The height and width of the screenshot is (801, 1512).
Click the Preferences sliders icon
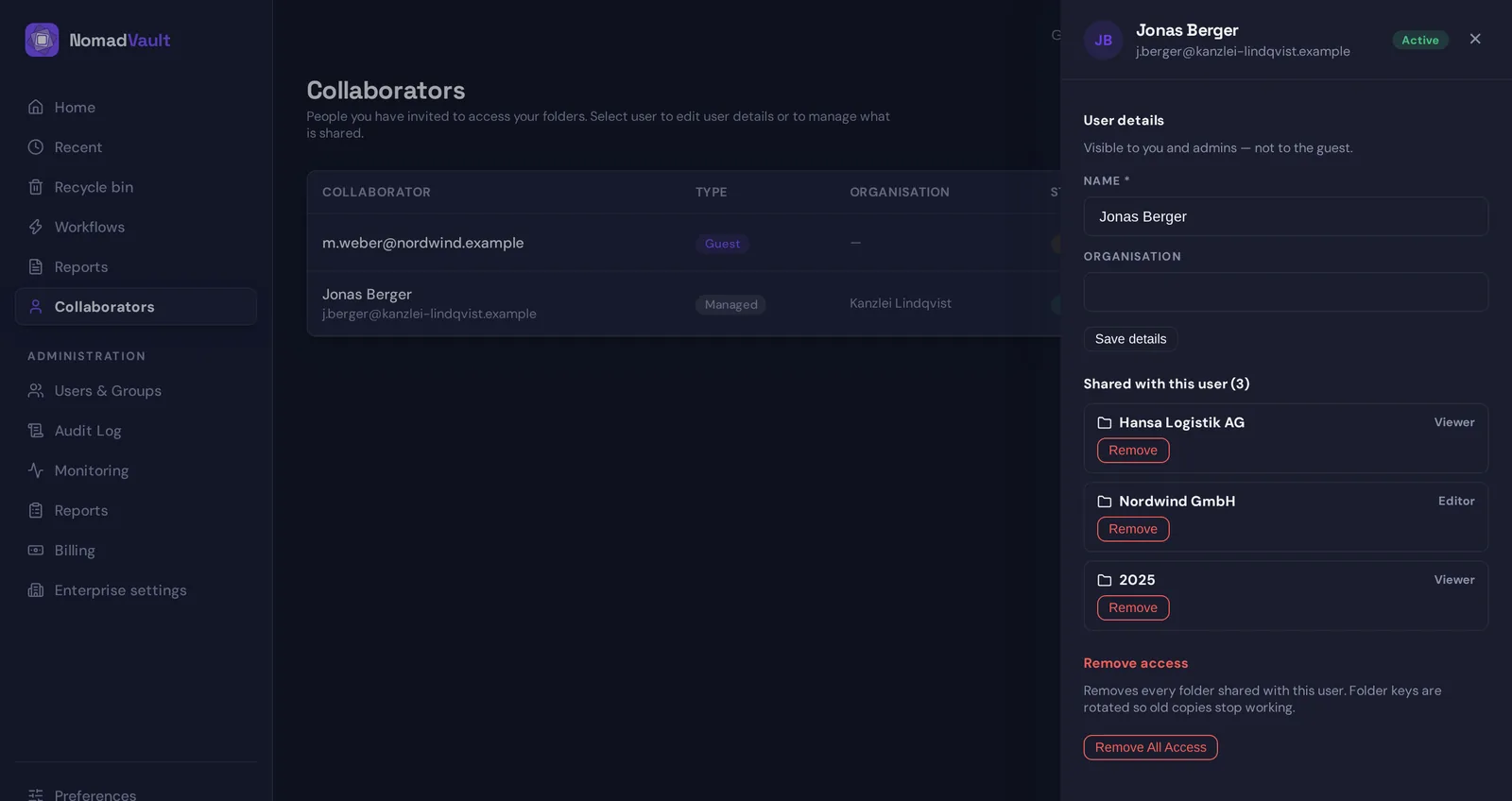[36, 794]
